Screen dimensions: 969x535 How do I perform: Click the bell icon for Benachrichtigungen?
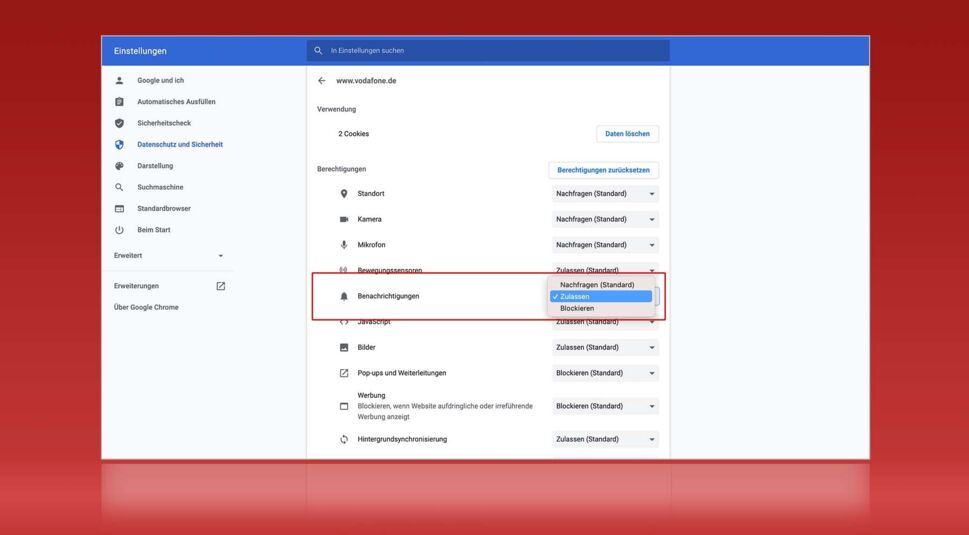pyautogui.click(x=344, y=297)
